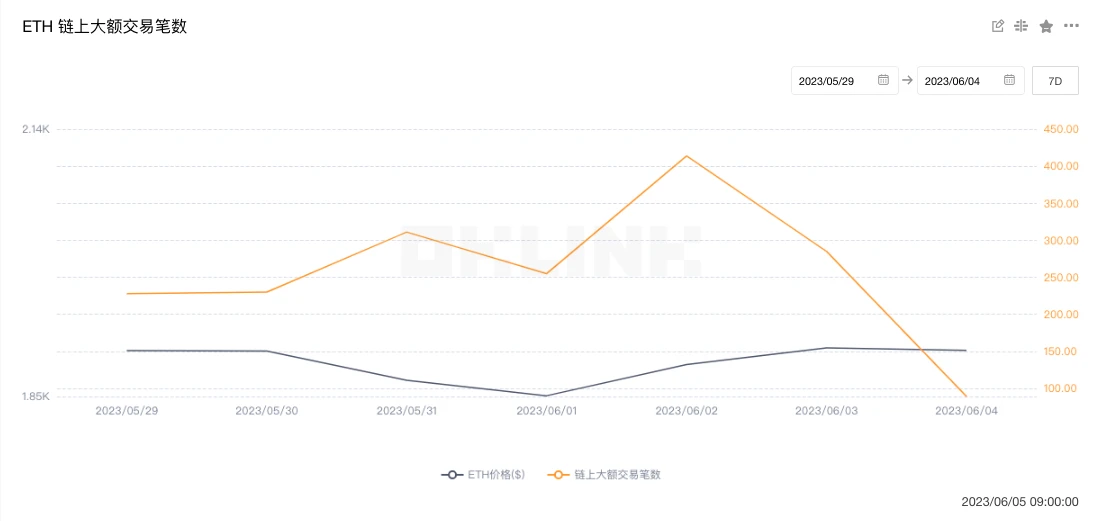Open the three-dot more options menu
Image resolution: width=1098 pixels, height=521 pixels.
(x=1071, y=26)
